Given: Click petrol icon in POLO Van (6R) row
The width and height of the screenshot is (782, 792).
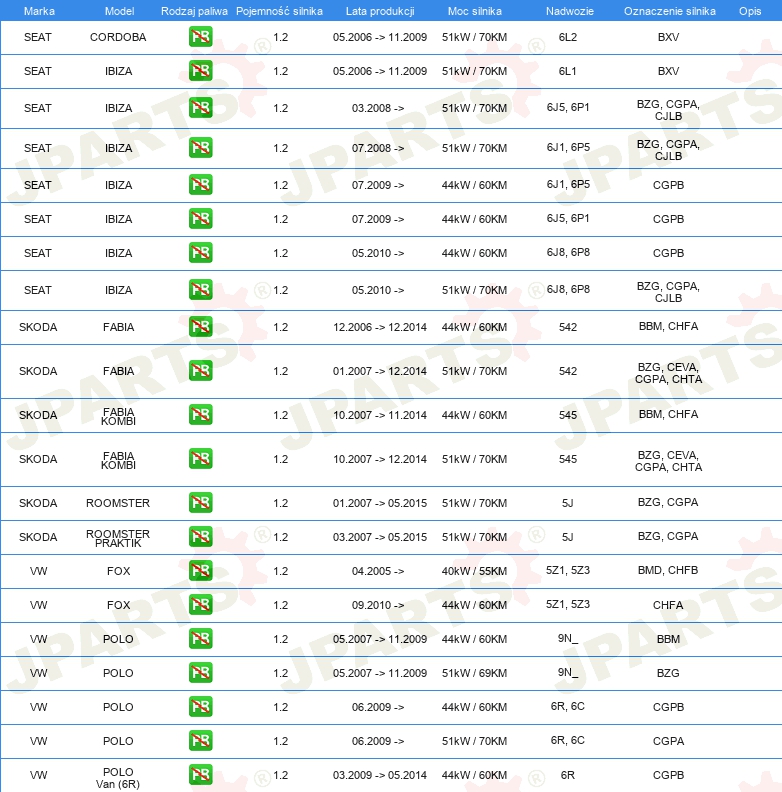Looking at the screenshot, I should pyautogui.click(x=201, y=775).
